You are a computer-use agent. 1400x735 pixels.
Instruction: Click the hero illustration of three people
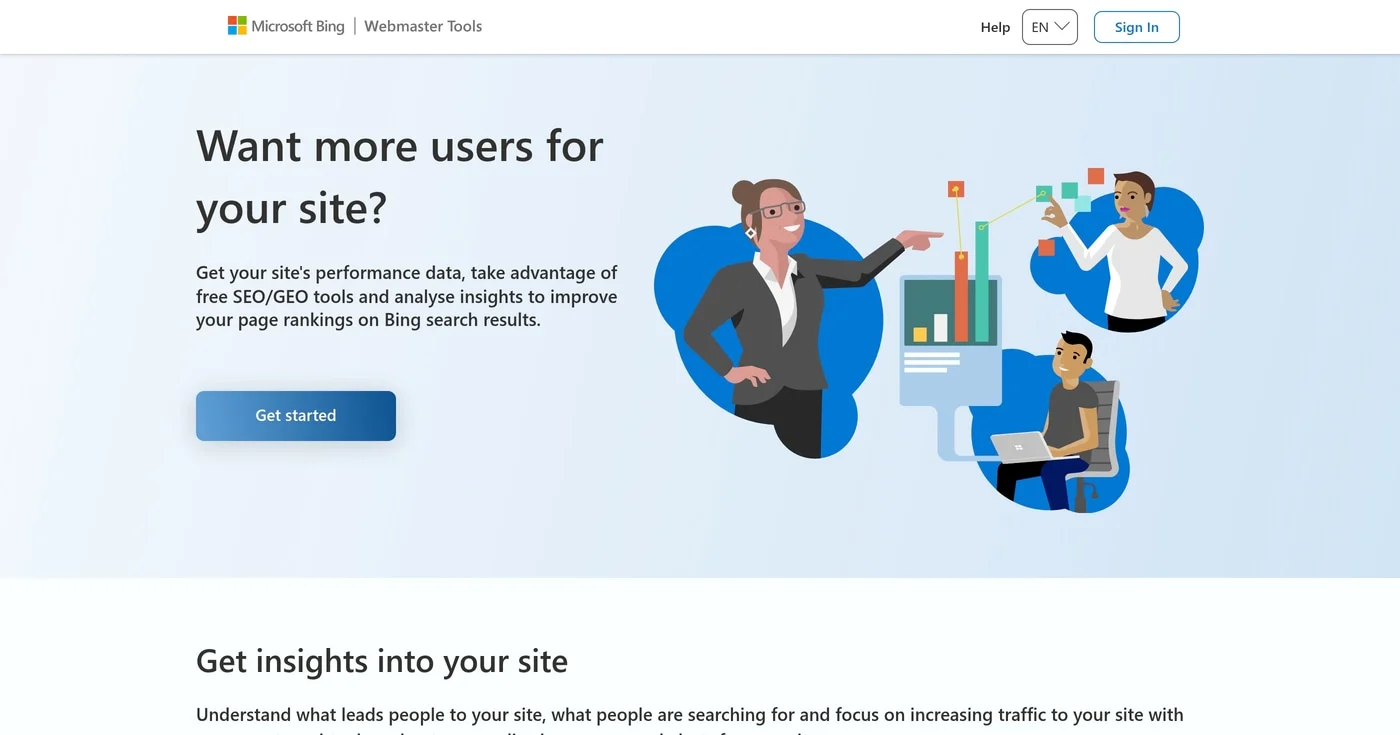(x=929, y=340)
